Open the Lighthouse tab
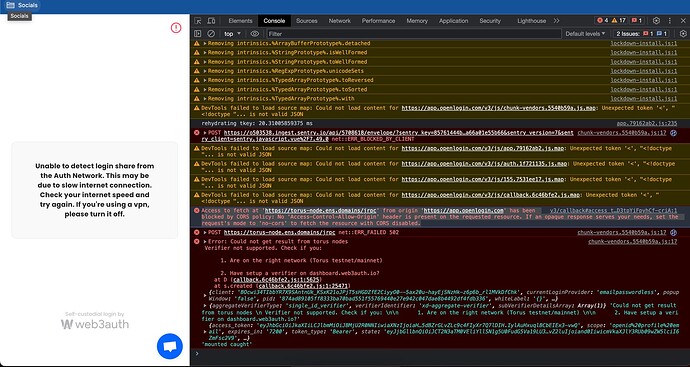The height and width of the screenshot is (367, 690). [x=531, y=21]
